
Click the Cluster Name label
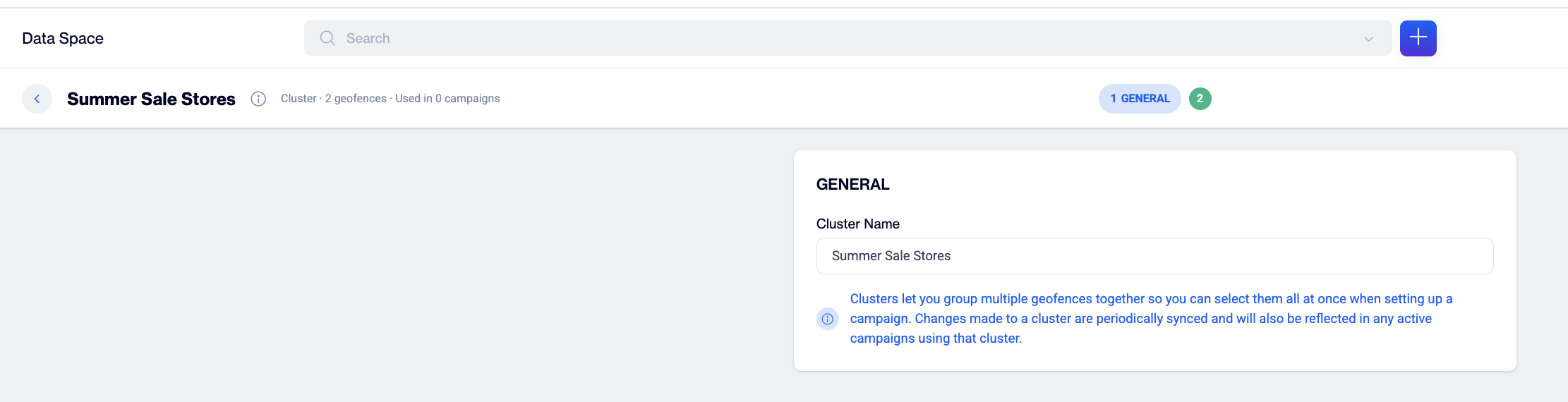(857, 224)
